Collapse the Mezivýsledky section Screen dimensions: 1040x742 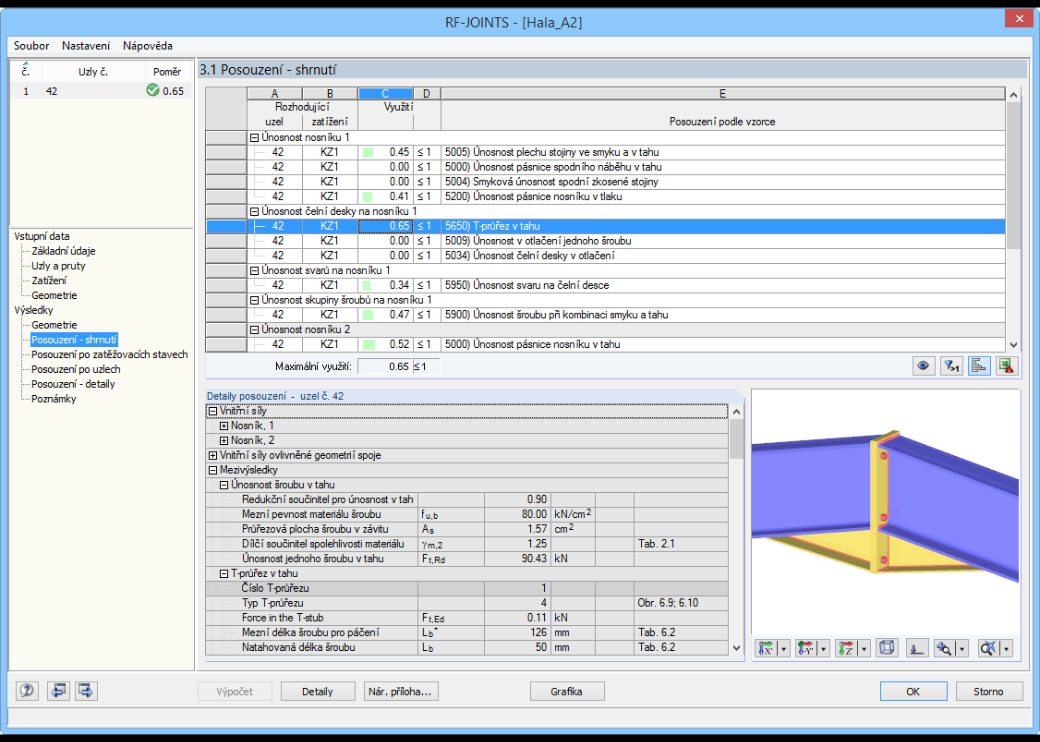tap(213, 470)
